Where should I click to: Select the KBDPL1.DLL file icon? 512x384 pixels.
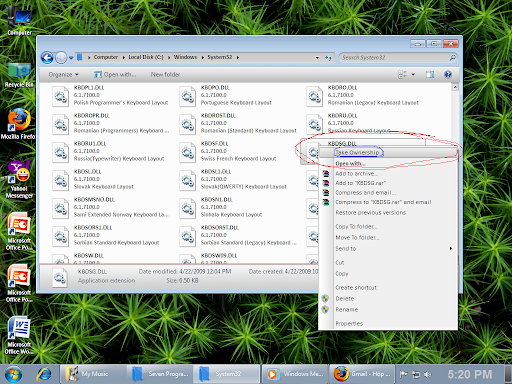tap(60, 96)
